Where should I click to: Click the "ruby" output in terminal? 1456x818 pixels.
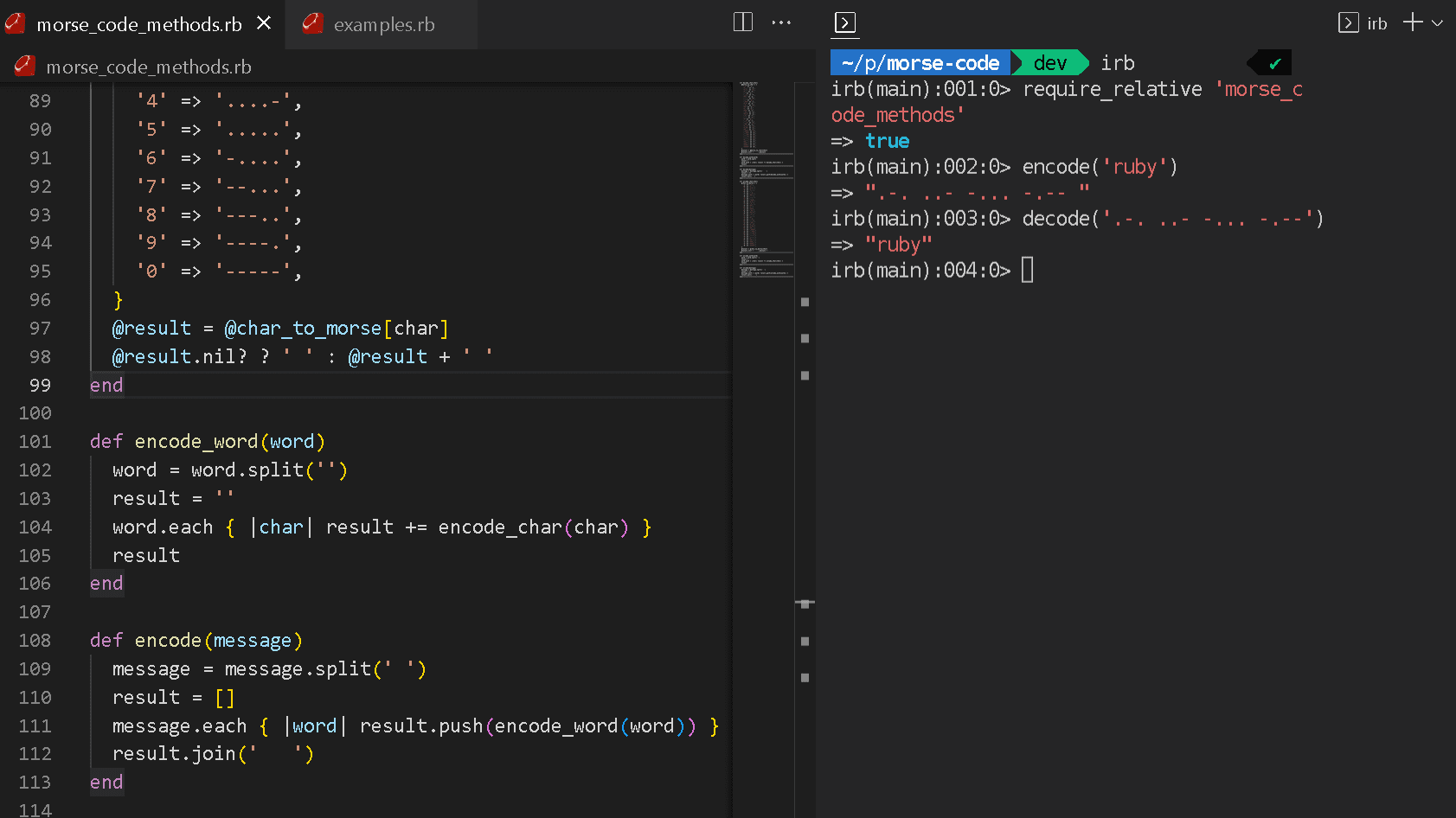(x=899, y=245)
